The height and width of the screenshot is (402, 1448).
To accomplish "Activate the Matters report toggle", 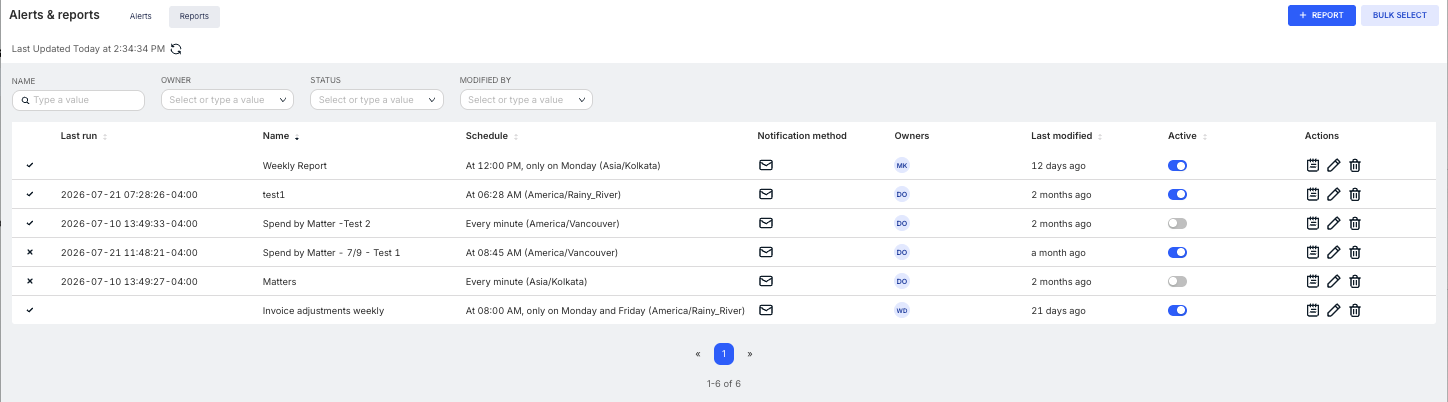I will point(1177,281).
